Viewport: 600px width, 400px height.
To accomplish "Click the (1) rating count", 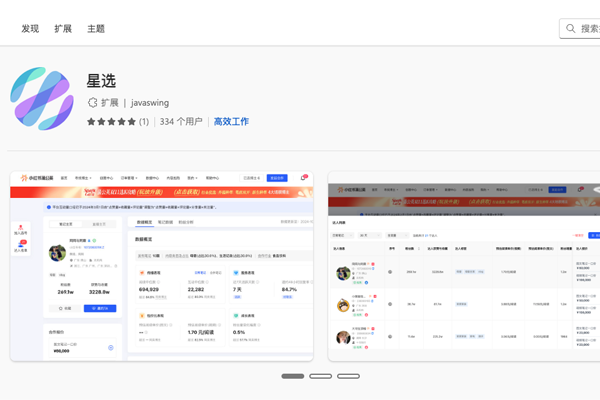I will click(x=144, y=122).
